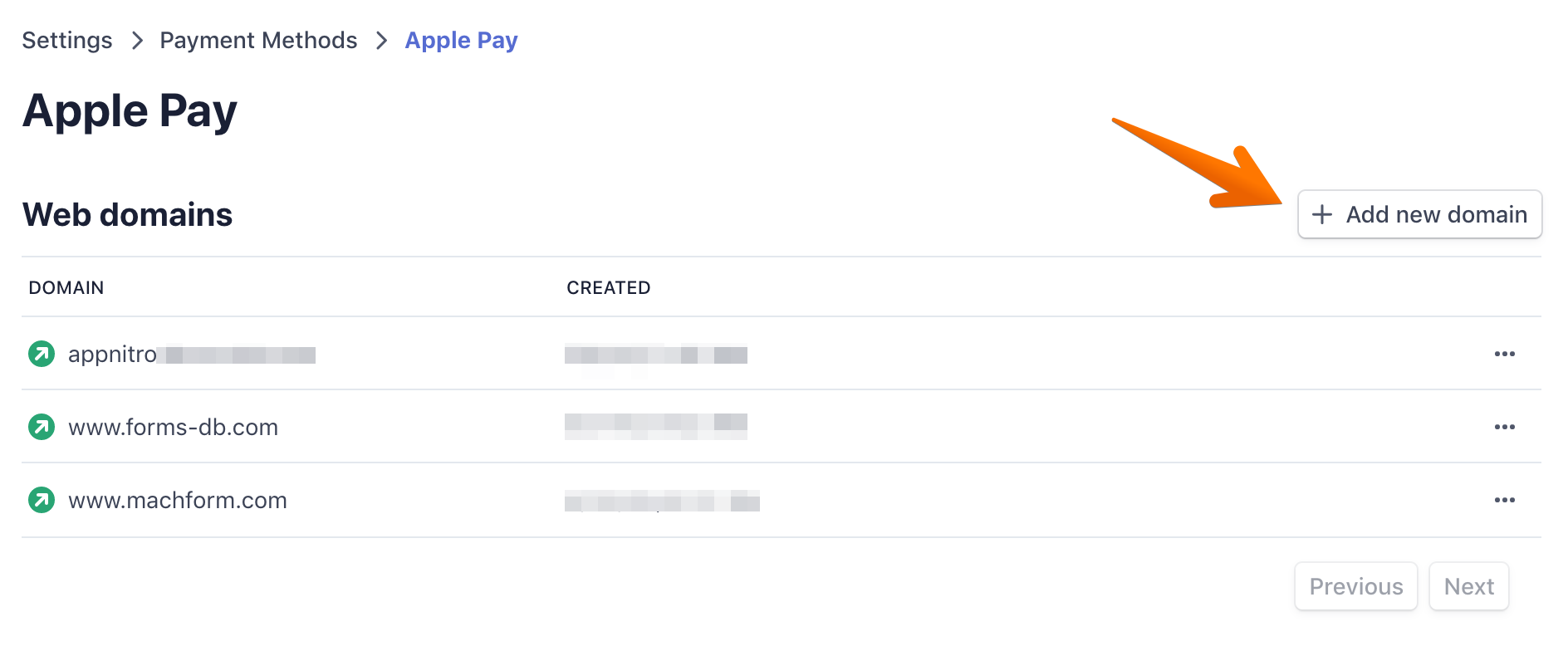Click the Apple Pay breadcrumb
The width and height of the screenshot is (1568, 646).
(461, 40)
